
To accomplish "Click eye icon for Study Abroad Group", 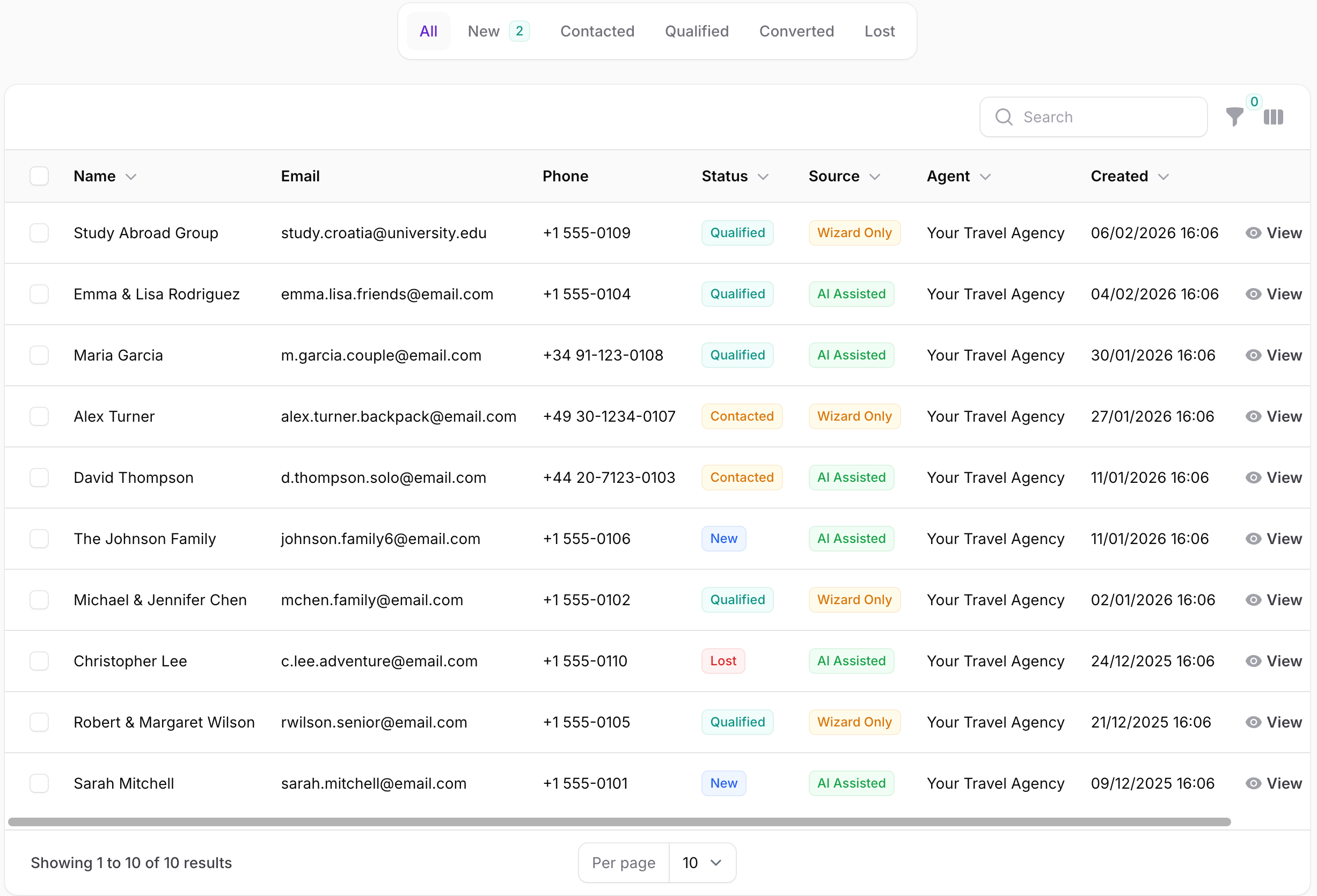I will tap(1253, 233).
